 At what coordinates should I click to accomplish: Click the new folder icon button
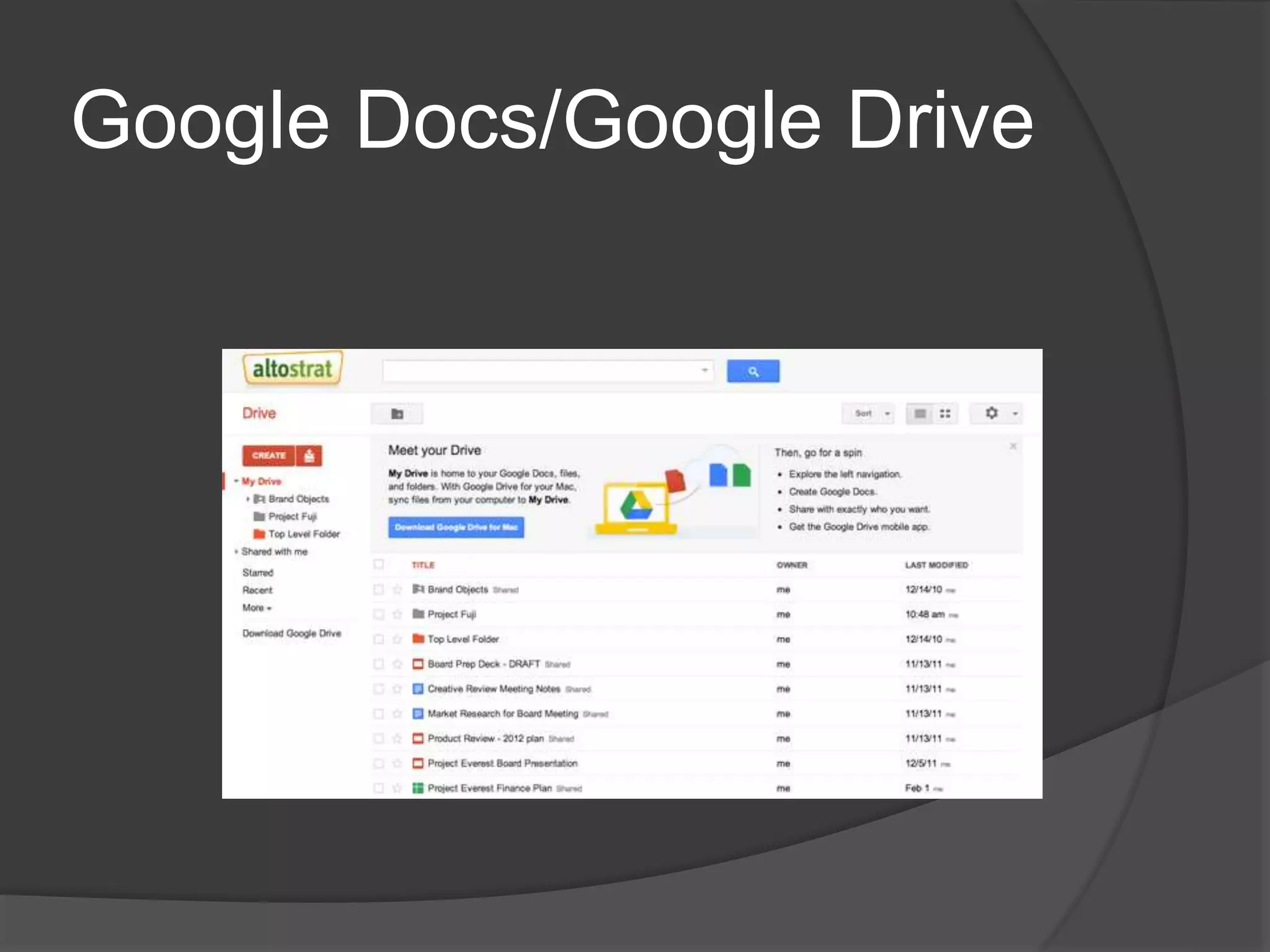397,414
